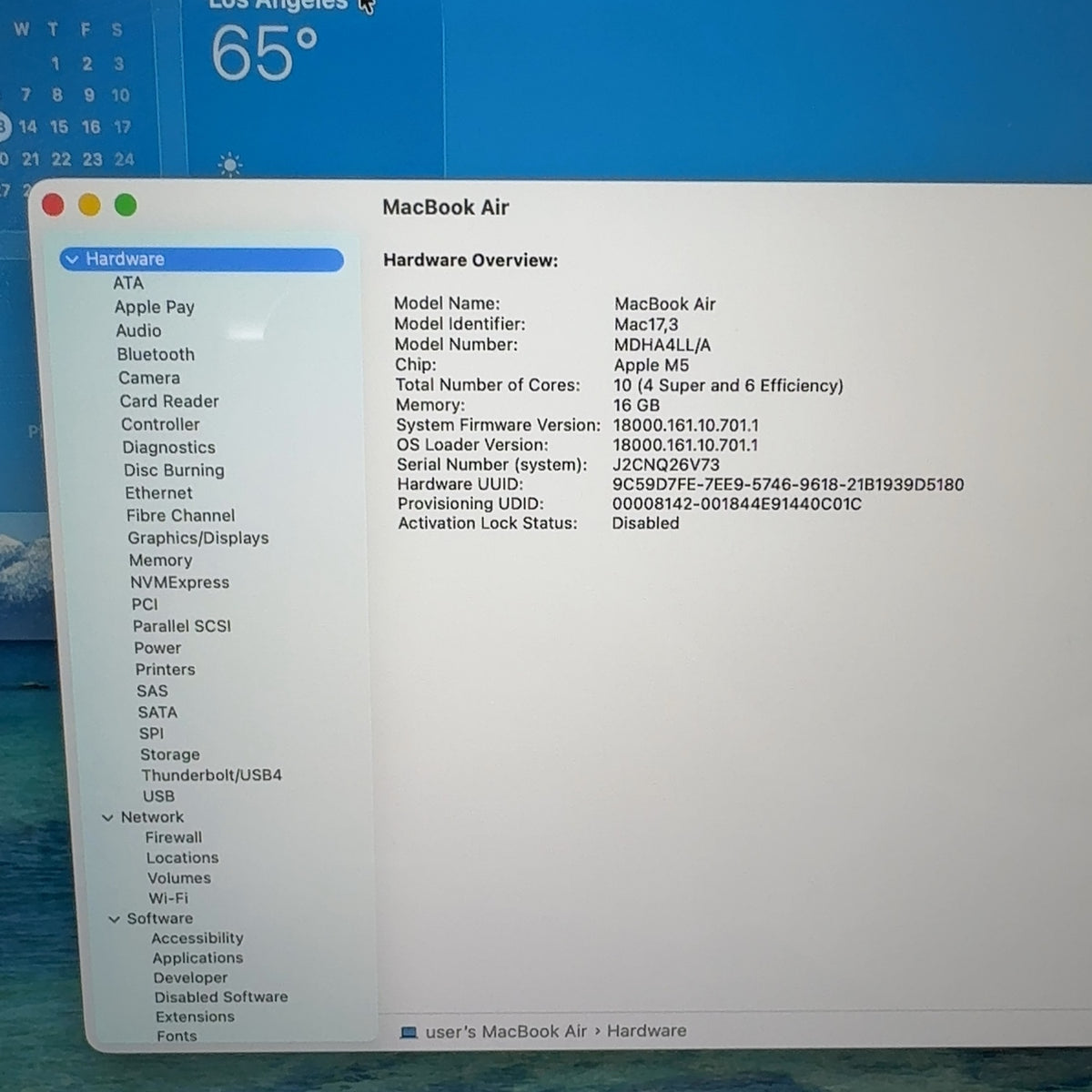Image resolution: width=1092 pixels, height=1092 pixels.
Task: Click date 15 in calendar widget
Action: [x=59, y=127]
